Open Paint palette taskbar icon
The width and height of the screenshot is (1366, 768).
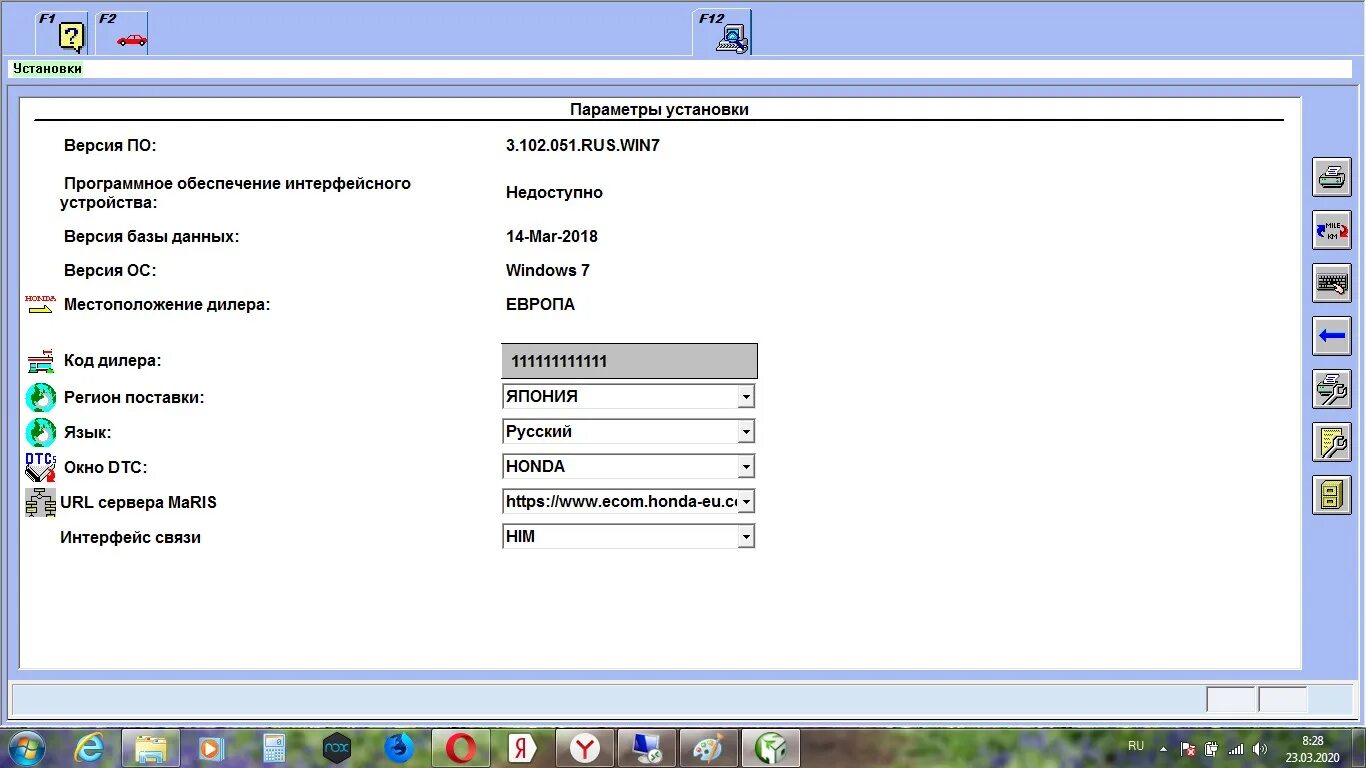point(708,748)
